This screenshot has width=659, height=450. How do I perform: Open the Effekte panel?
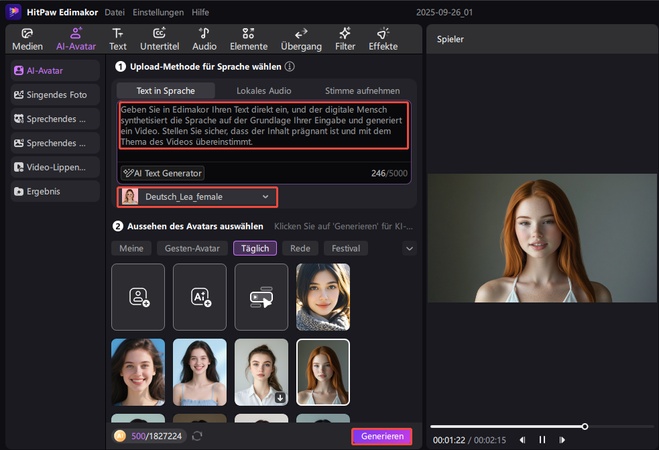(382, 39)
